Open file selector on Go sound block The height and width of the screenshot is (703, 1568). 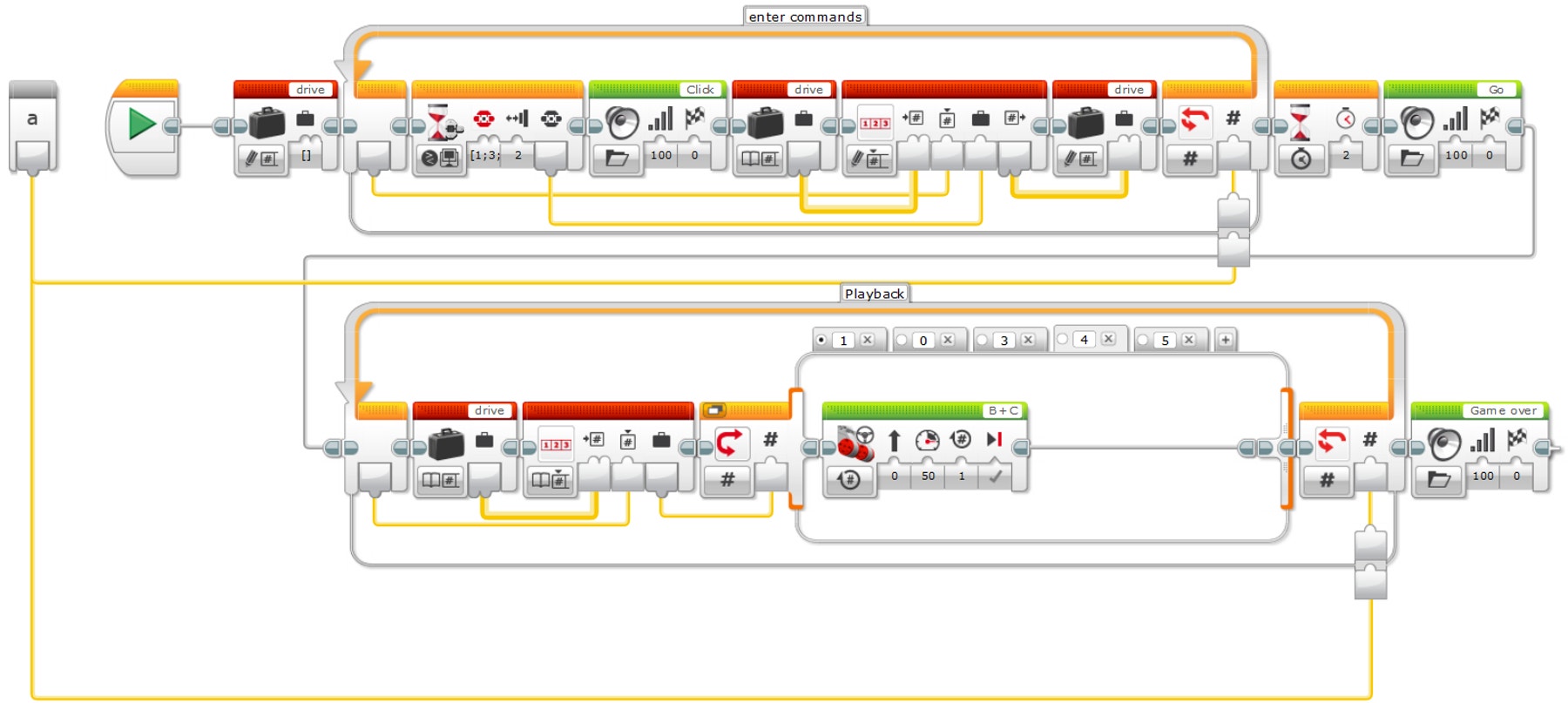(x=1411, y=158)
